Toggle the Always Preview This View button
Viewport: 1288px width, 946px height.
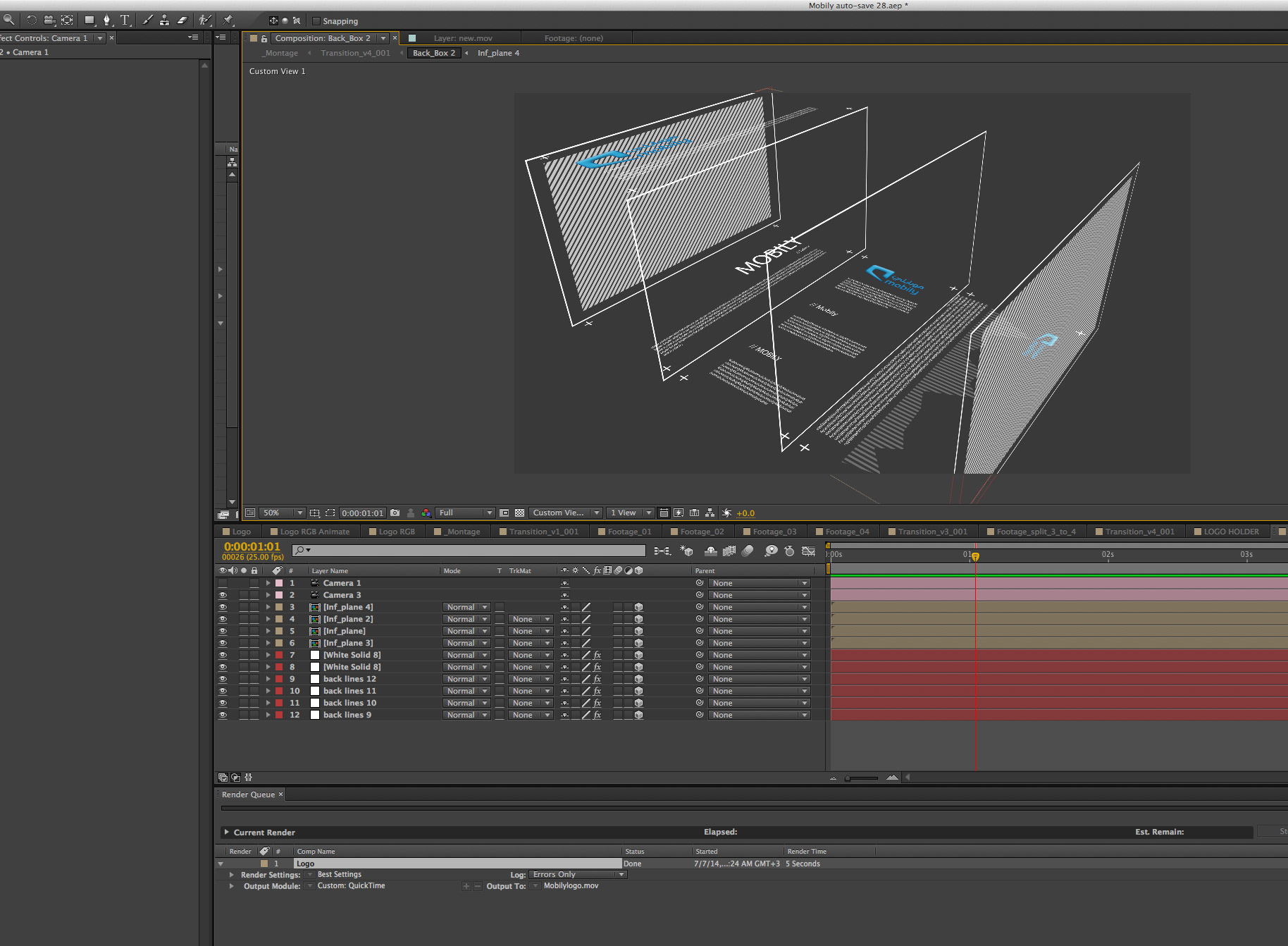click(250, 512)
